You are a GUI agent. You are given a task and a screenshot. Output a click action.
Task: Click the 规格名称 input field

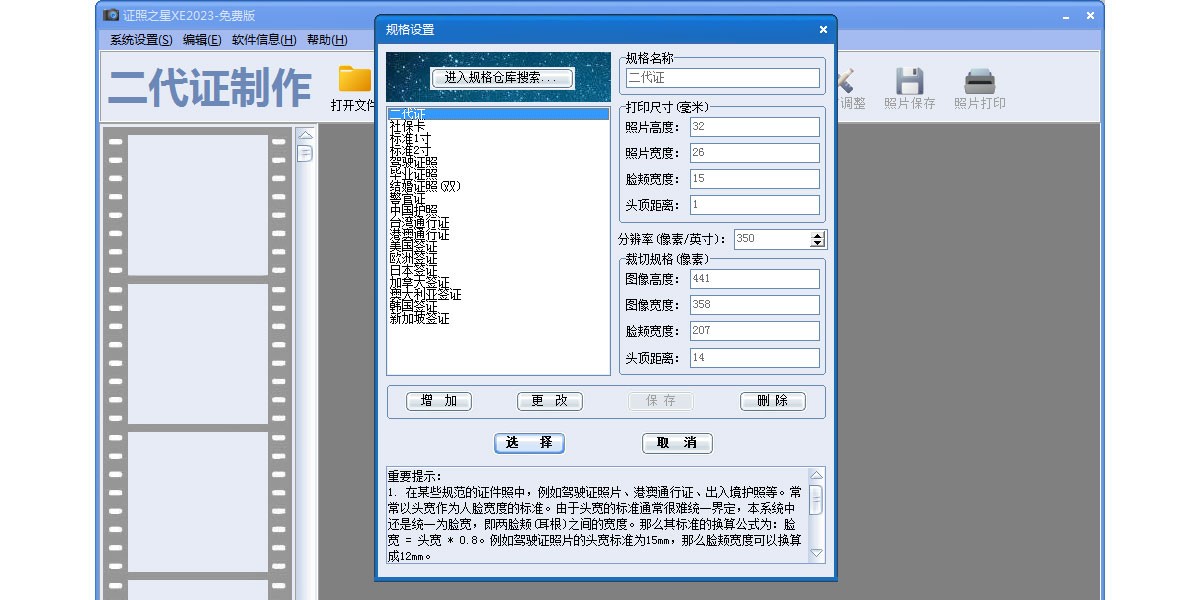point(722,78)
